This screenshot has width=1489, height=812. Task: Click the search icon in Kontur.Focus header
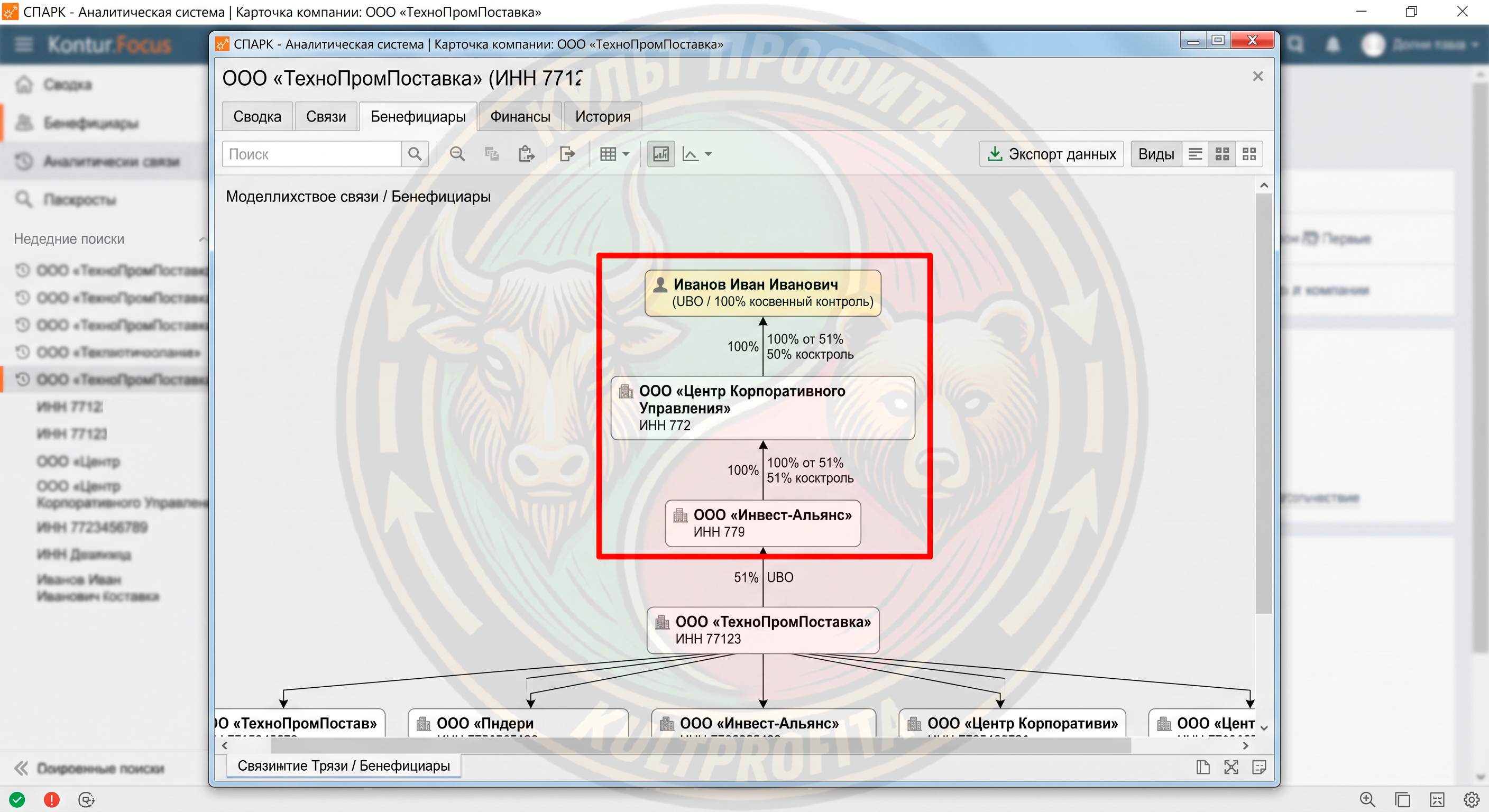point(1295,44)
